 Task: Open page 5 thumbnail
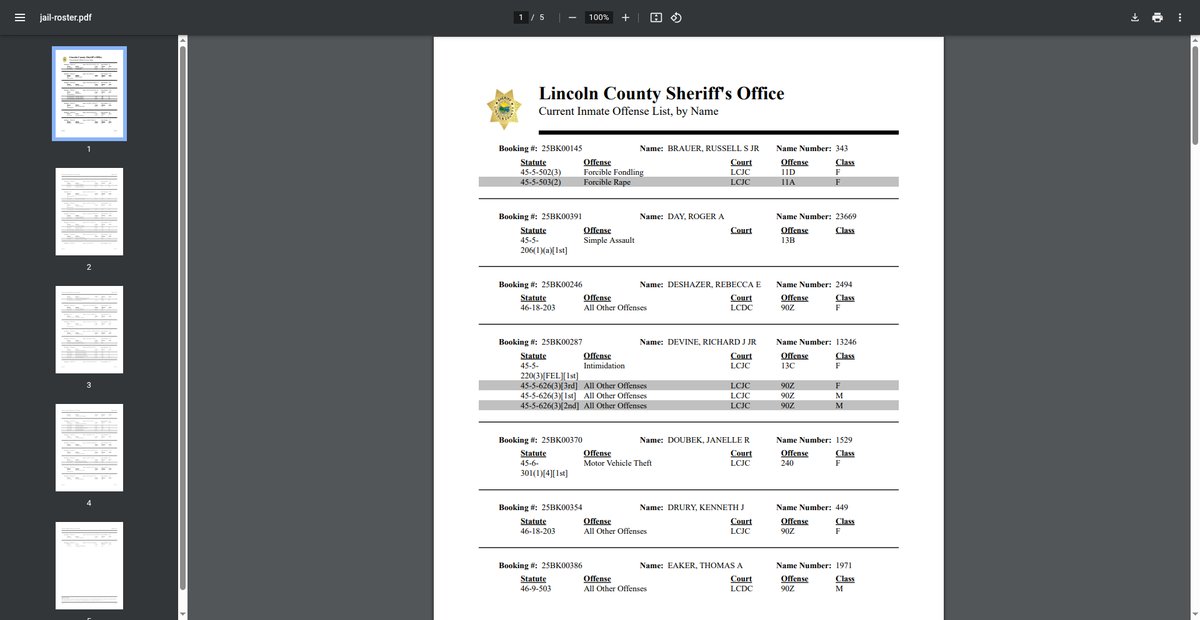(x=89, y=566)
